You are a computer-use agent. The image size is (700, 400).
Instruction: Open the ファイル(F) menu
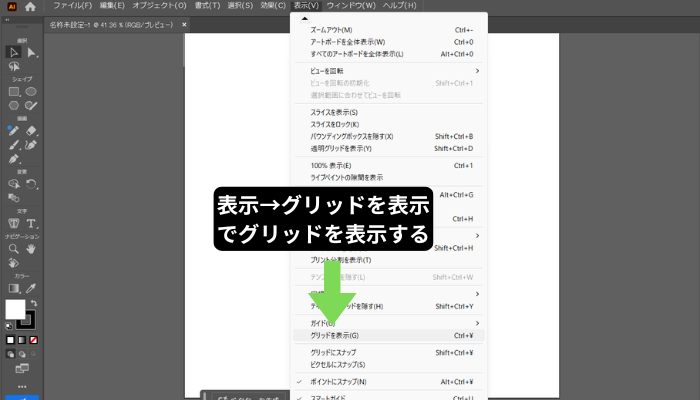(x=72, y=6)
